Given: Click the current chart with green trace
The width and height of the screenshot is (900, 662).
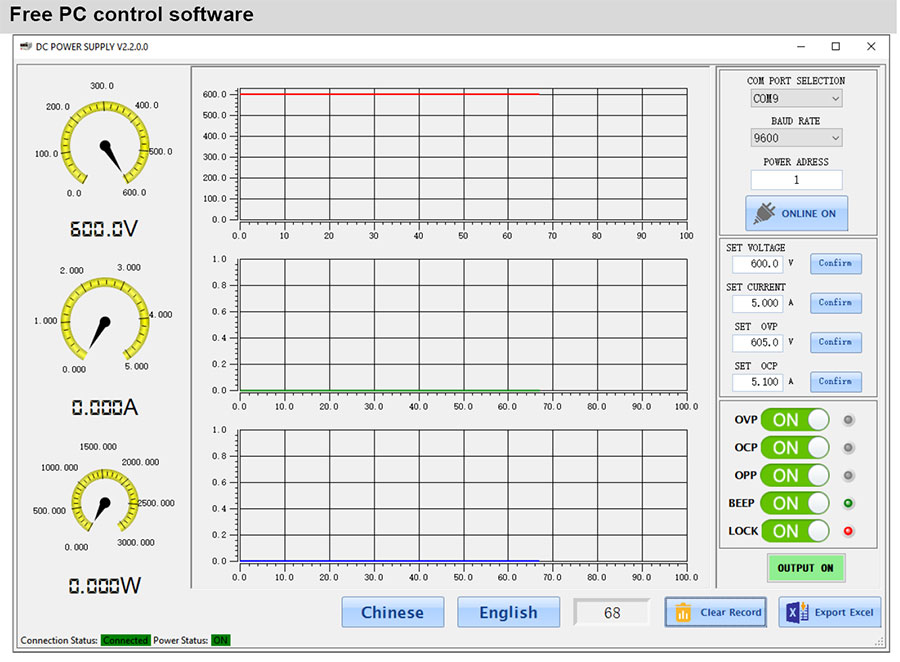Looking at the screenshot, I should coord(463,325).
